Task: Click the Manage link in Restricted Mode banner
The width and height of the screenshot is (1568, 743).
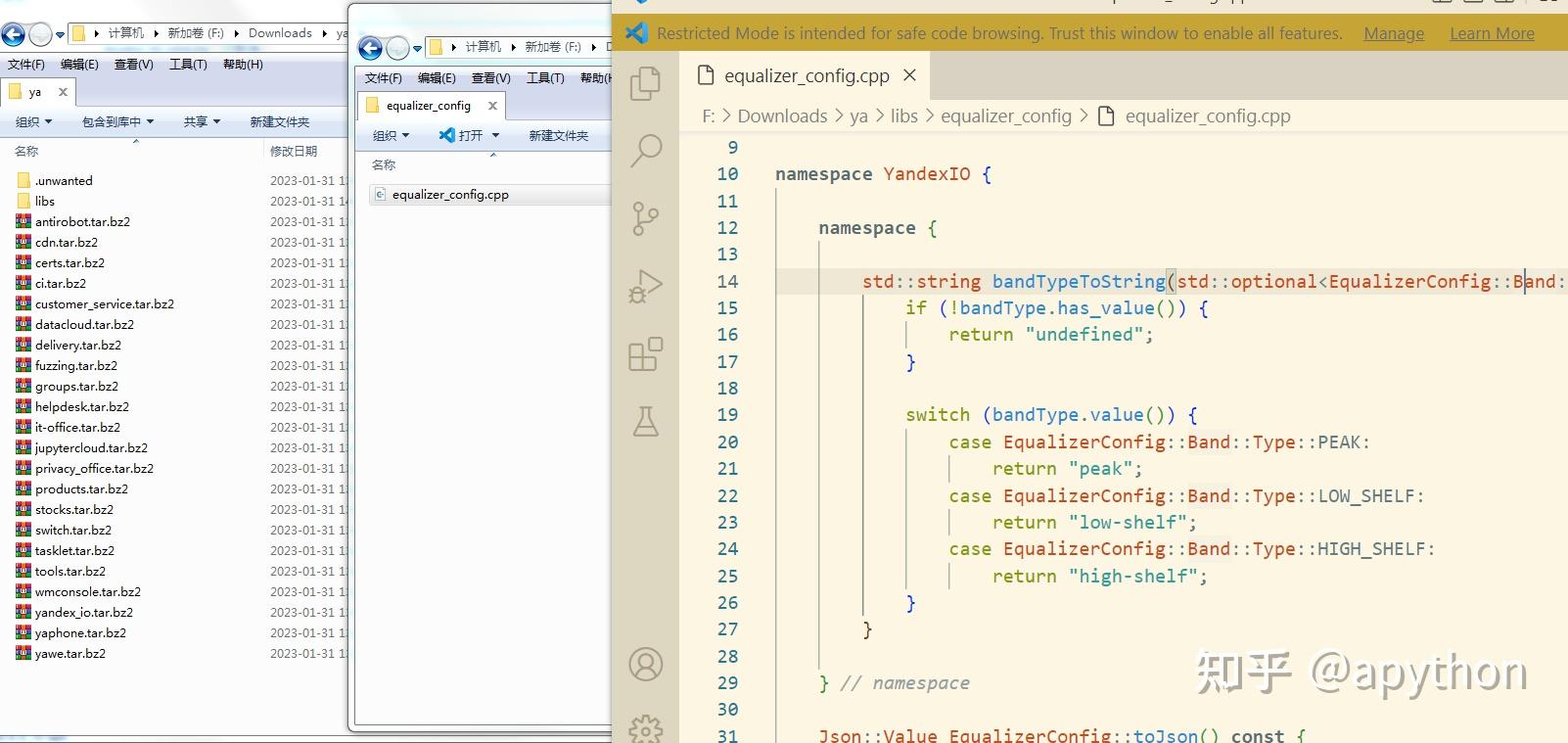Action: (x=1394, y=33)
